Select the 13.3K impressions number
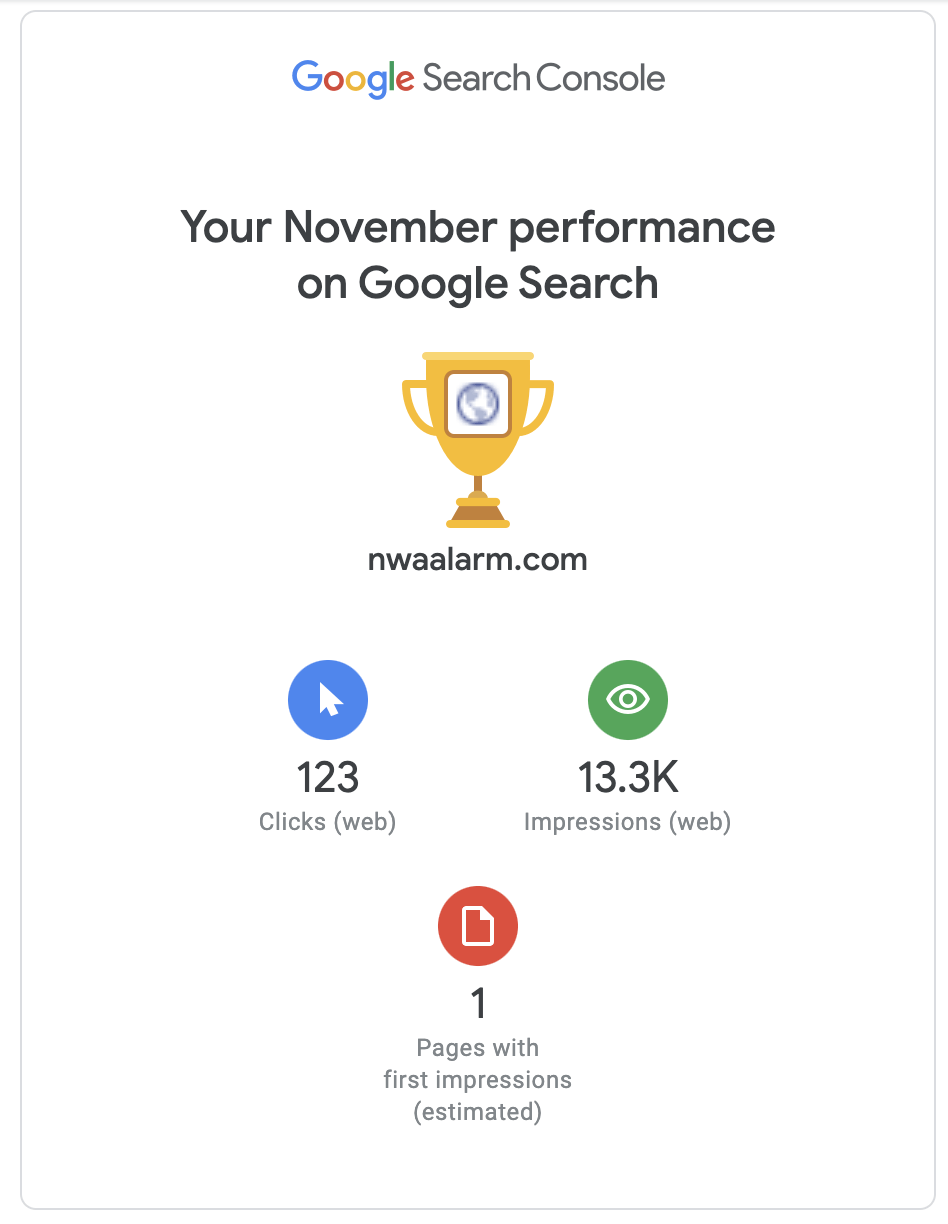The image size is (948, 1224). pyautogui.click(x=628, y=777)
